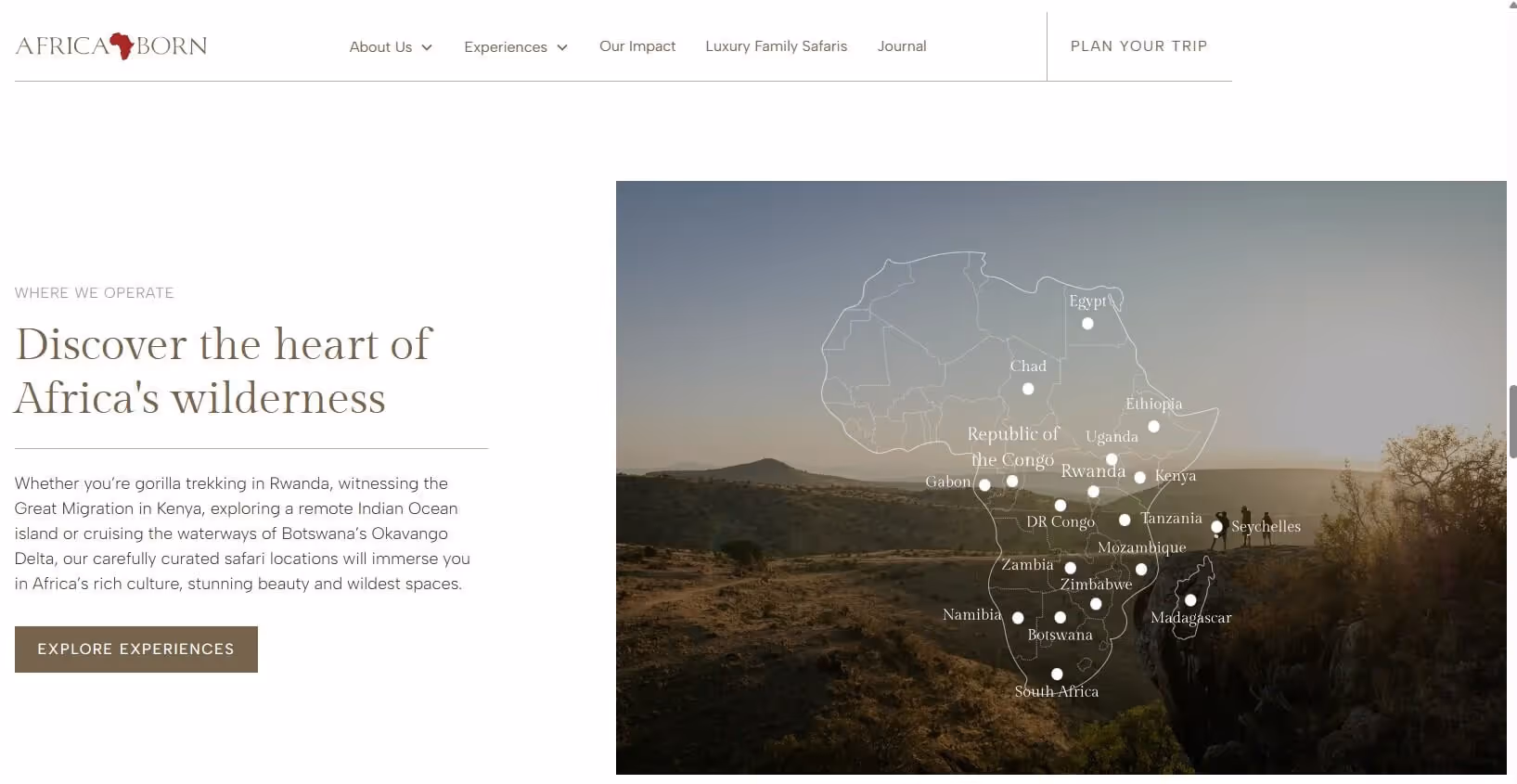Select the Seychelles marker on the map

coord(1217,527)
